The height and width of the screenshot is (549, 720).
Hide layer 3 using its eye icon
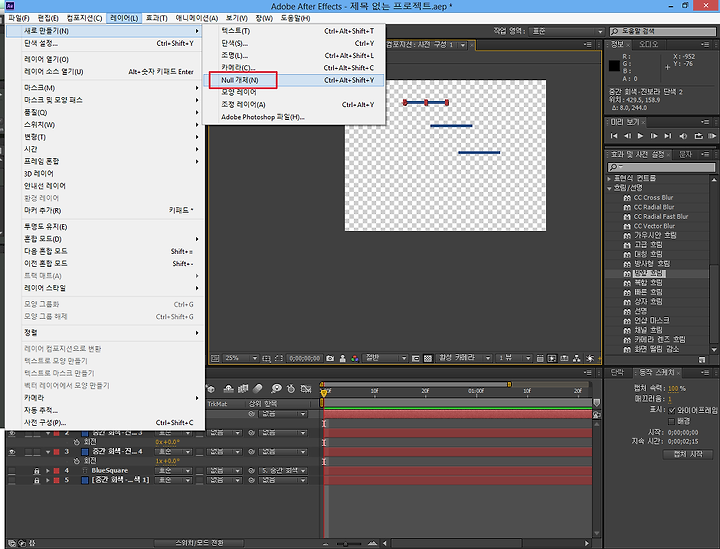(x=12, y=452)
